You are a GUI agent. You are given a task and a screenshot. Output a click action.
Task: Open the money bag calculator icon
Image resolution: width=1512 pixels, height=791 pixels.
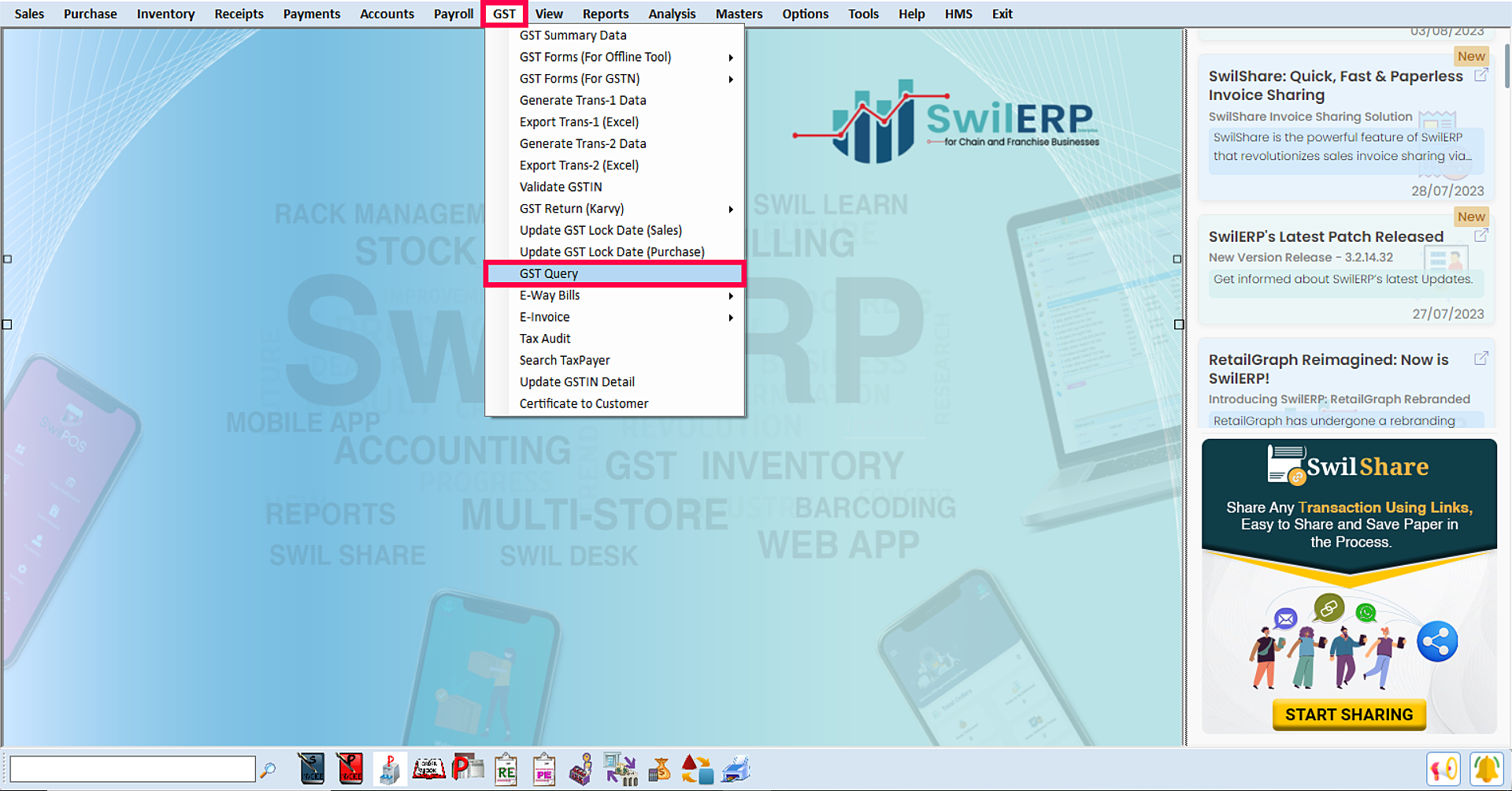tap(659, 770)
